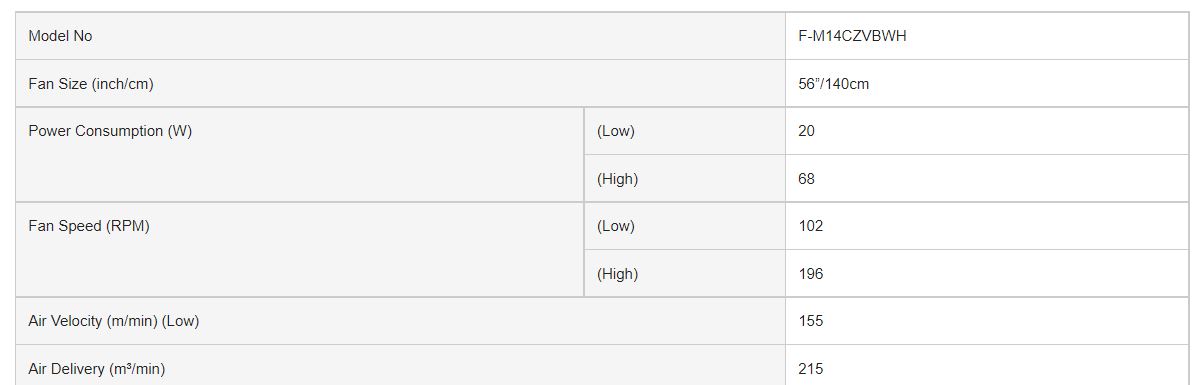Click the Power Consumption (W) label
The height and width of the screenshot is (385, 1203).
(x=110, y=131)
